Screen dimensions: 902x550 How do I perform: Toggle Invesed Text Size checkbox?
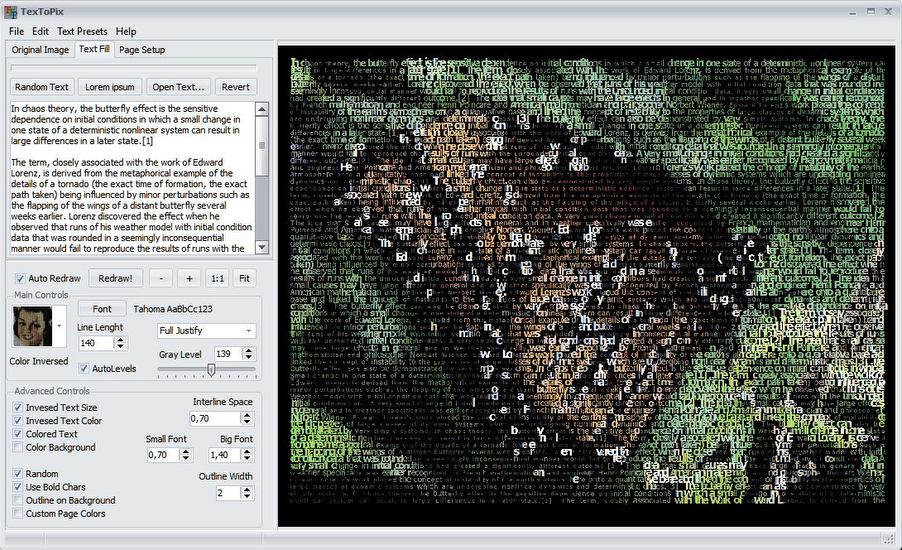click(18, 407)
